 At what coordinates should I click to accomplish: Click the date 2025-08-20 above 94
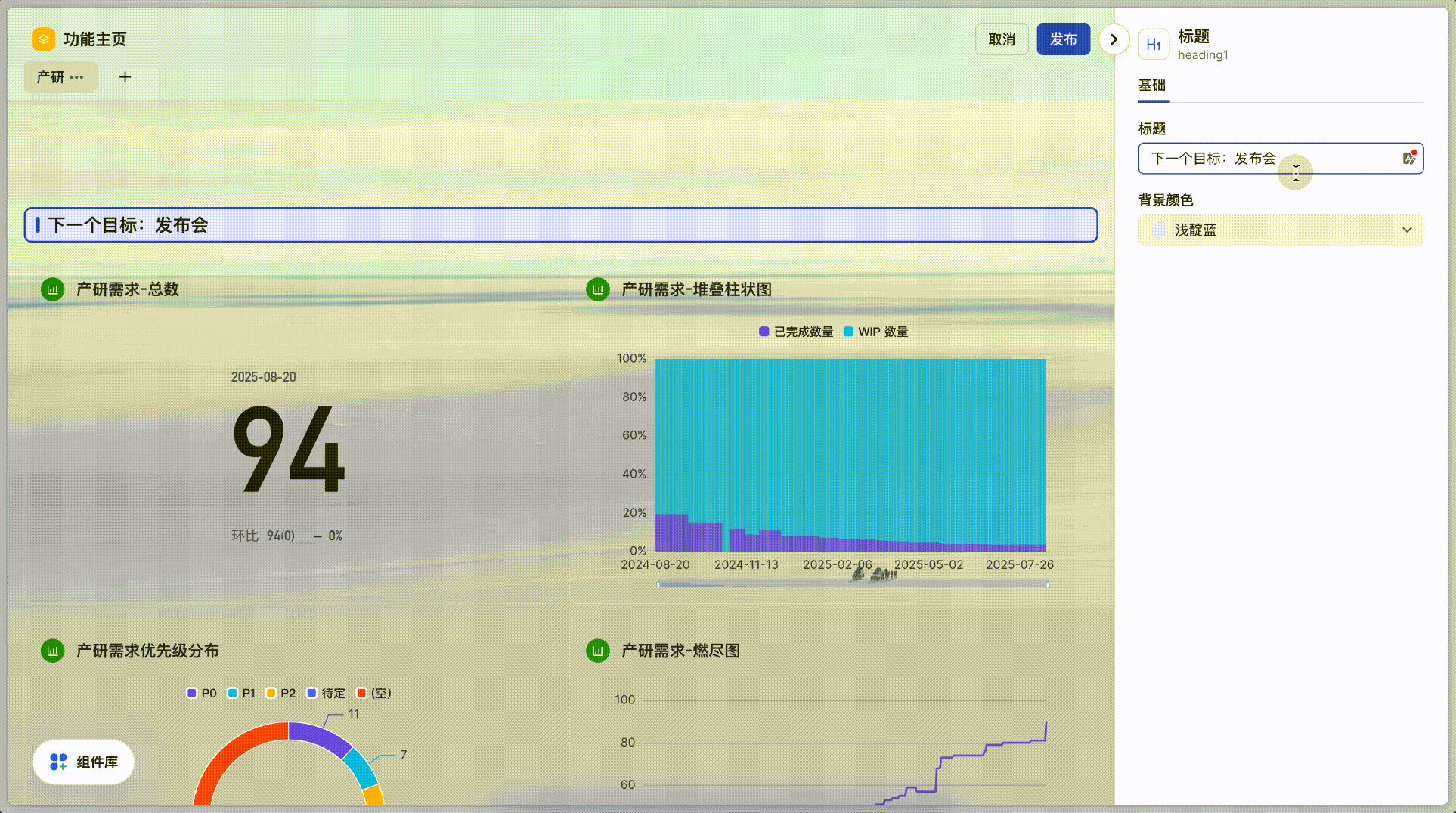click(x=264, y=377)
